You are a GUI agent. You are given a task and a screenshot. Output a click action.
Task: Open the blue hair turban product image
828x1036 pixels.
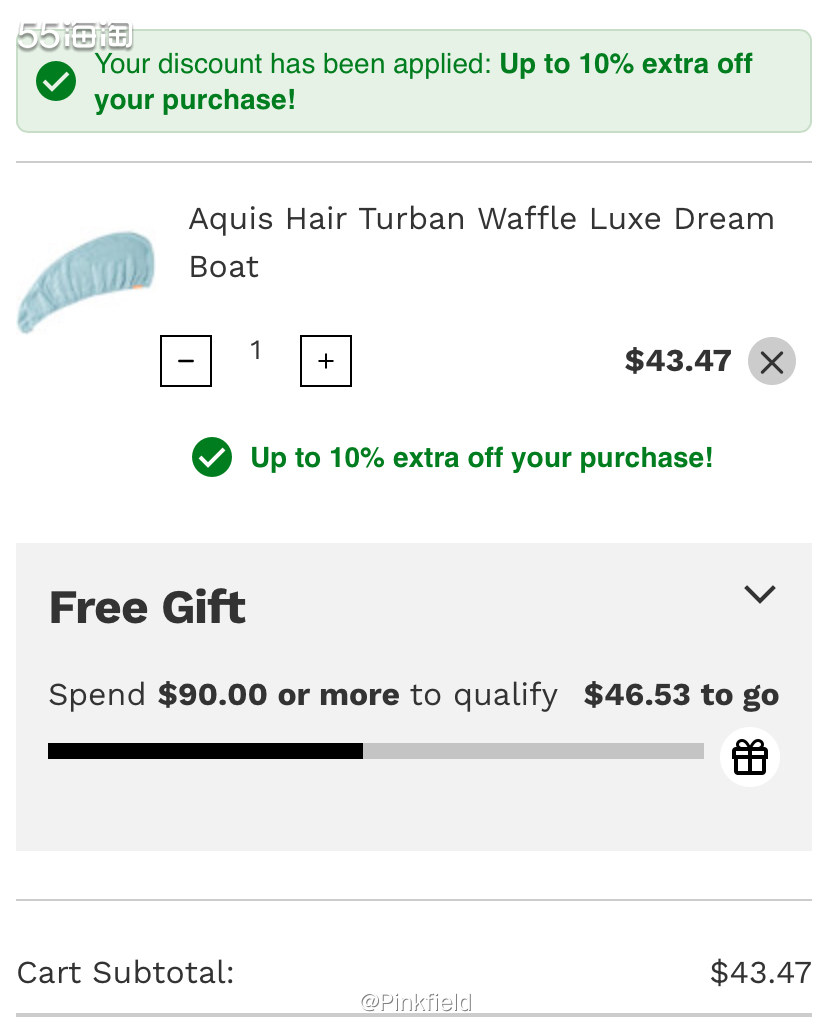pos(87,280)
